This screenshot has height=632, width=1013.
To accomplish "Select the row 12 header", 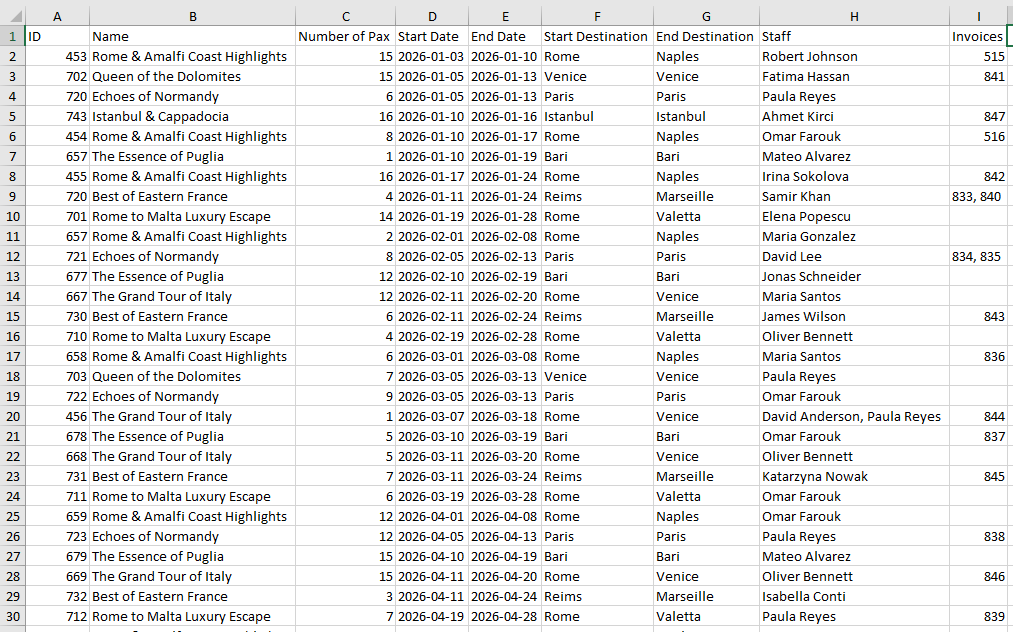I will click(12, 256).
